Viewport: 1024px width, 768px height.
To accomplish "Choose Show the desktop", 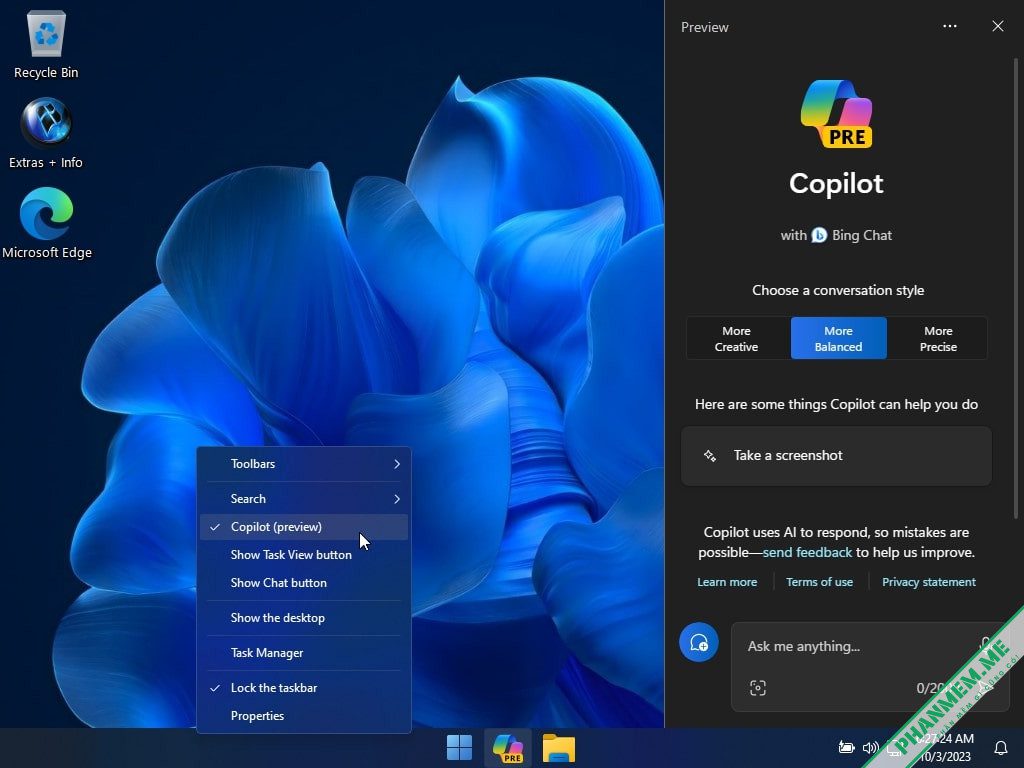I will click(x=304, y=618).
